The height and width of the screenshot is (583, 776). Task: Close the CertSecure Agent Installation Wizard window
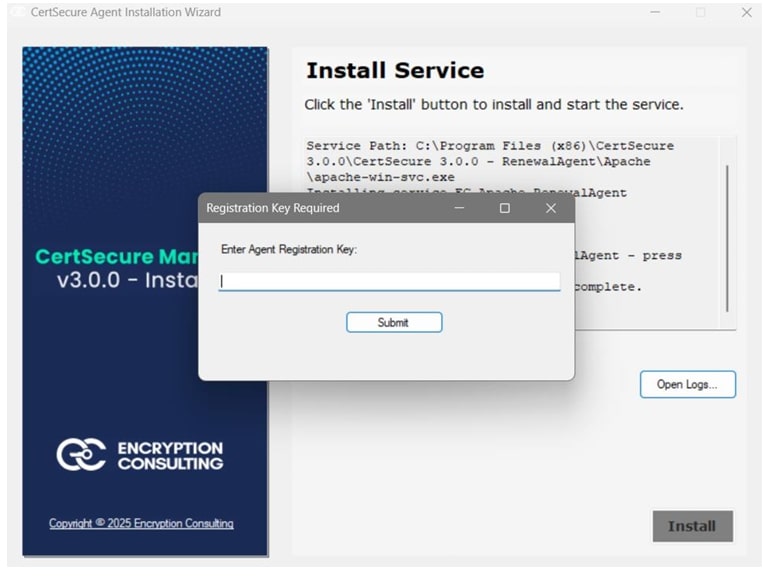click(x=747, y=12)
